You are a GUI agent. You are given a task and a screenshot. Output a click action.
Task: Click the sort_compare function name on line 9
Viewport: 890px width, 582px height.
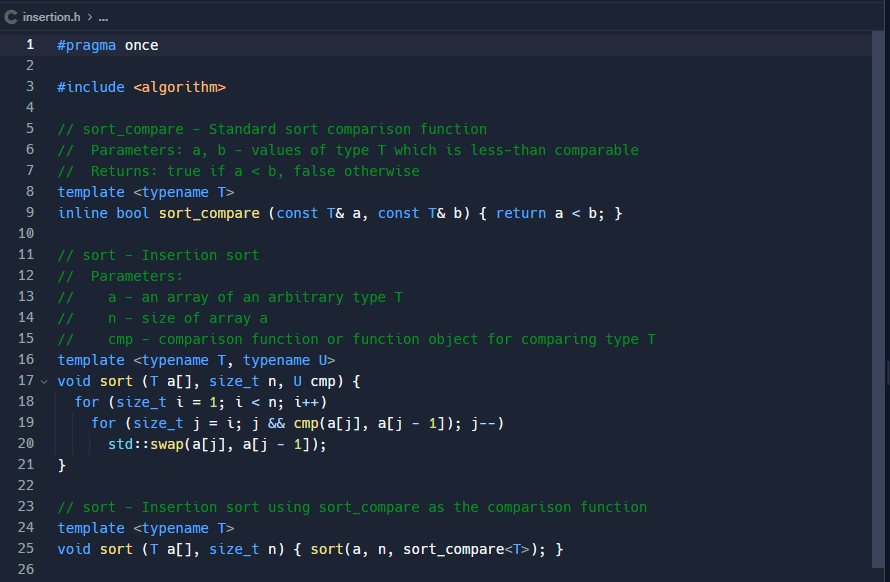(x=208, y=212)
